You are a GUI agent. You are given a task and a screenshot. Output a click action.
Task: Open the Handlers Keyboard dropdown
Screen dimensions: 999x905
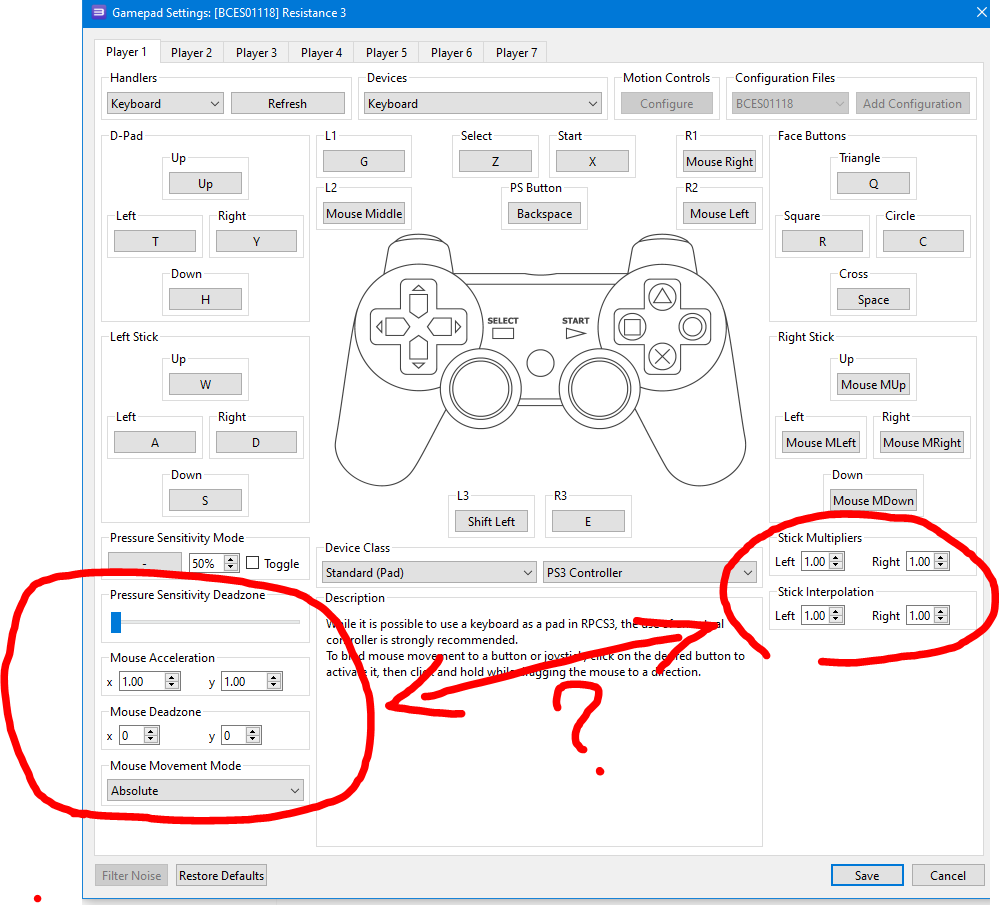pyautogui.click(x=165, y=103)
